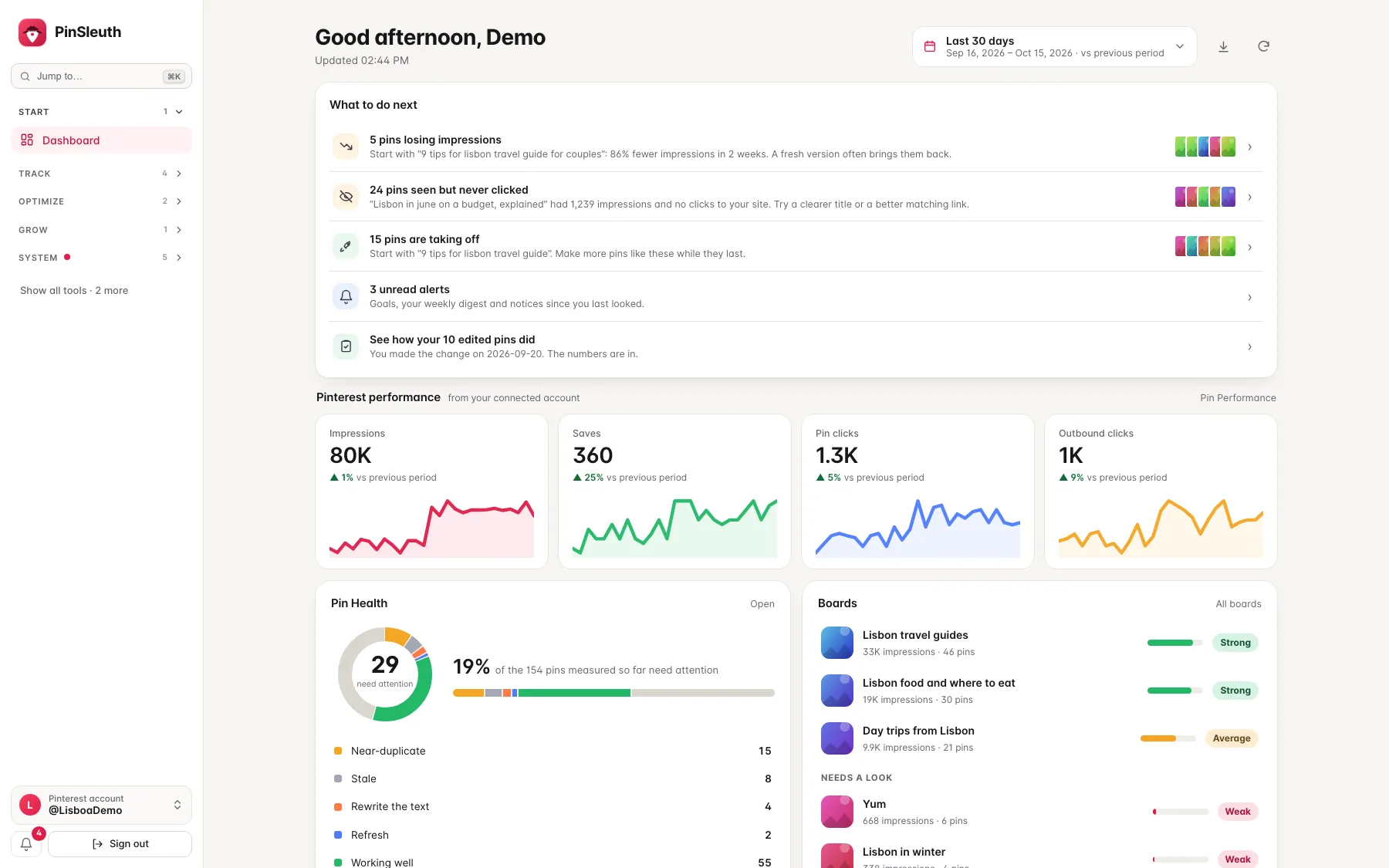Open arrow on 24 pins never clicked row
The image size is (1389, 868).
1249,197
